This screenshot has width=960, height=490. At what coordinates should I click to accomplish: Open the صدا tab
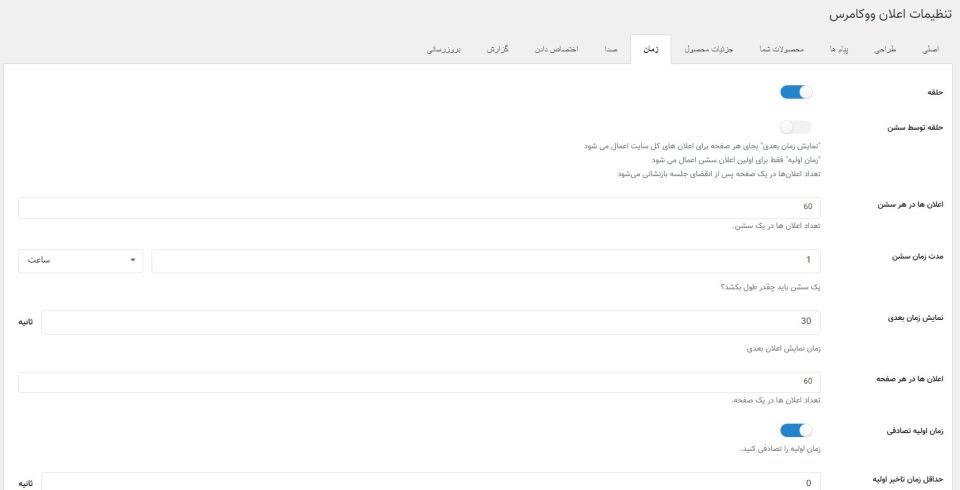[x=609, y=48]
